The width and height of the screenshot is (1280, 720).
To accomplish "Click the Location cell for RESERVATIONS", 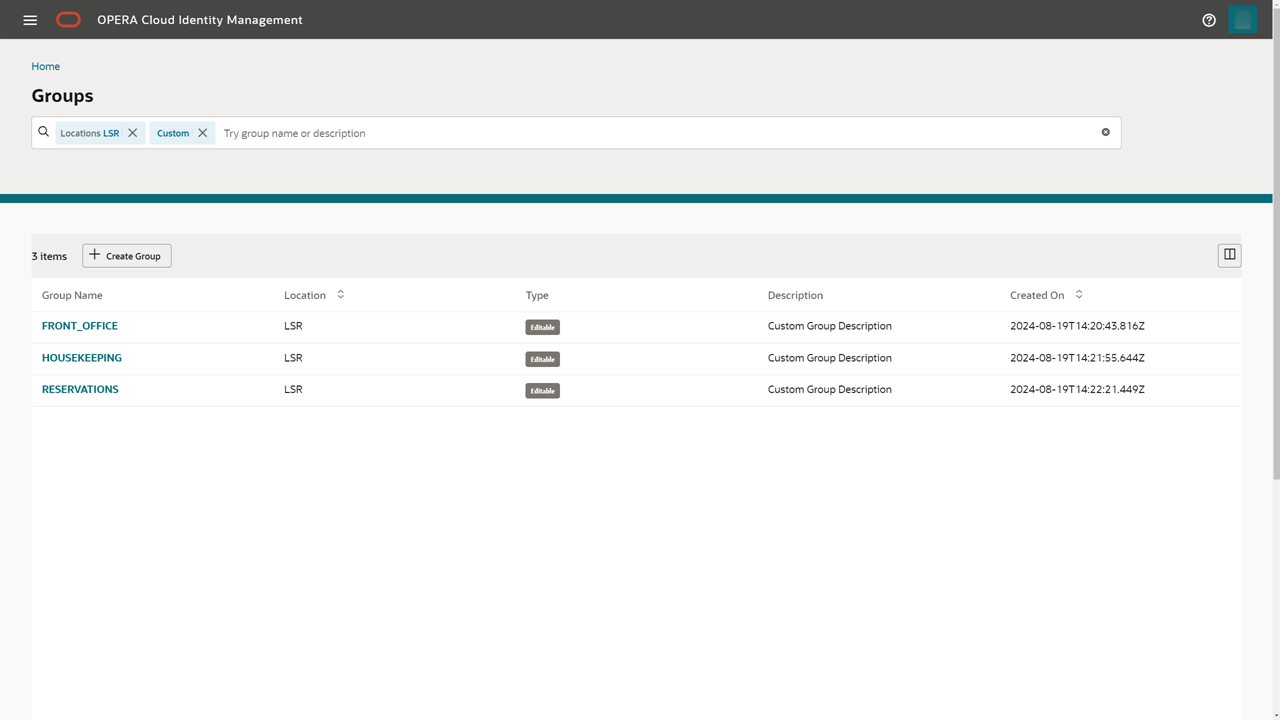I will point(293,390).
